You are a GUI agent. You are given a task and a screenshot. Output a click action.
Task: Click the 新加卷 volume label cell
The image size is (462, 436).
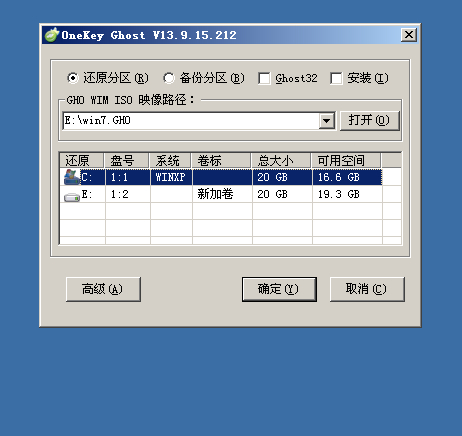tap(222, 194)
